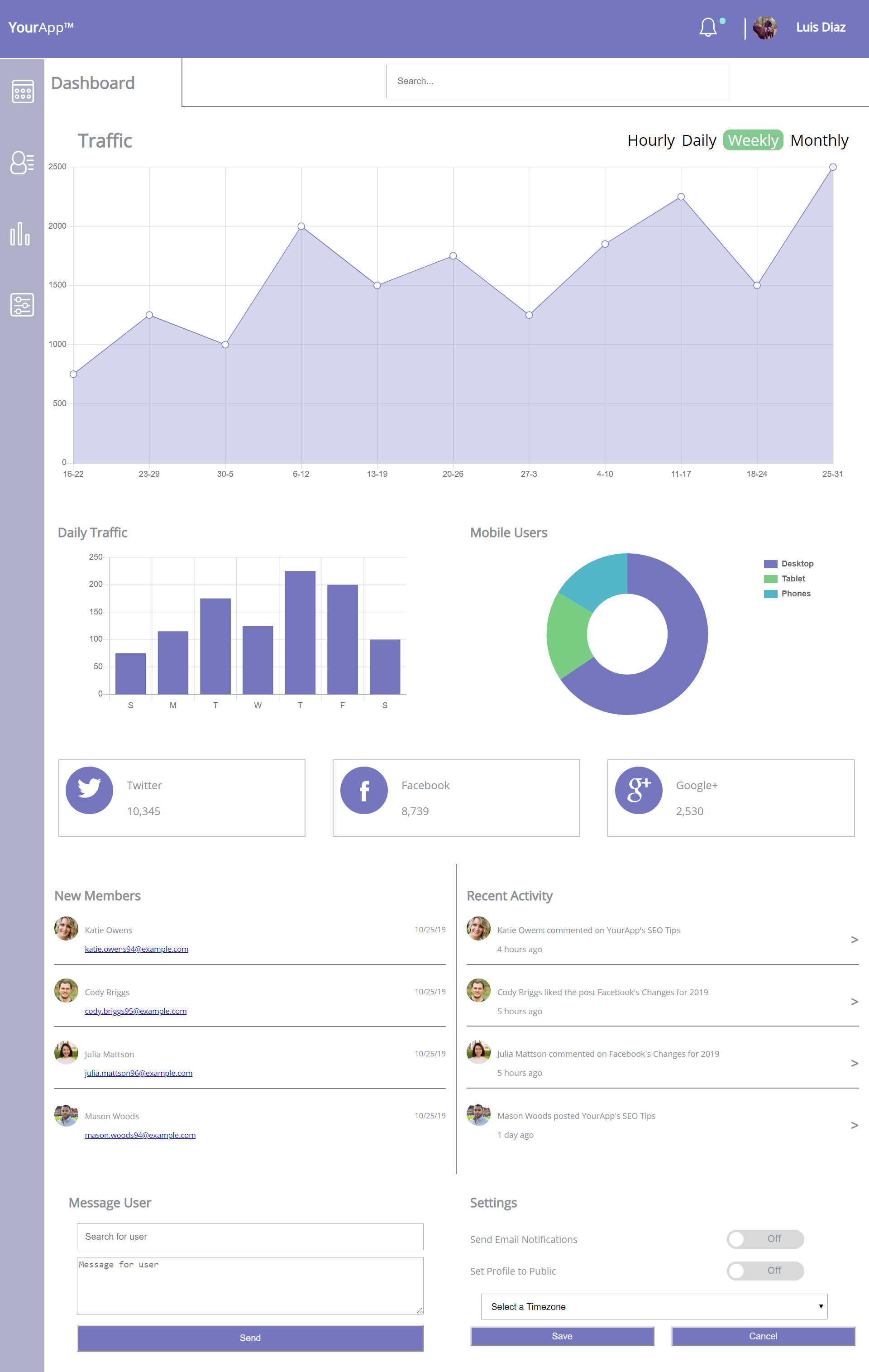Switch traffic chart to Monthly
Viewport: 869px width, 1372px height.
tap(819, 140)
